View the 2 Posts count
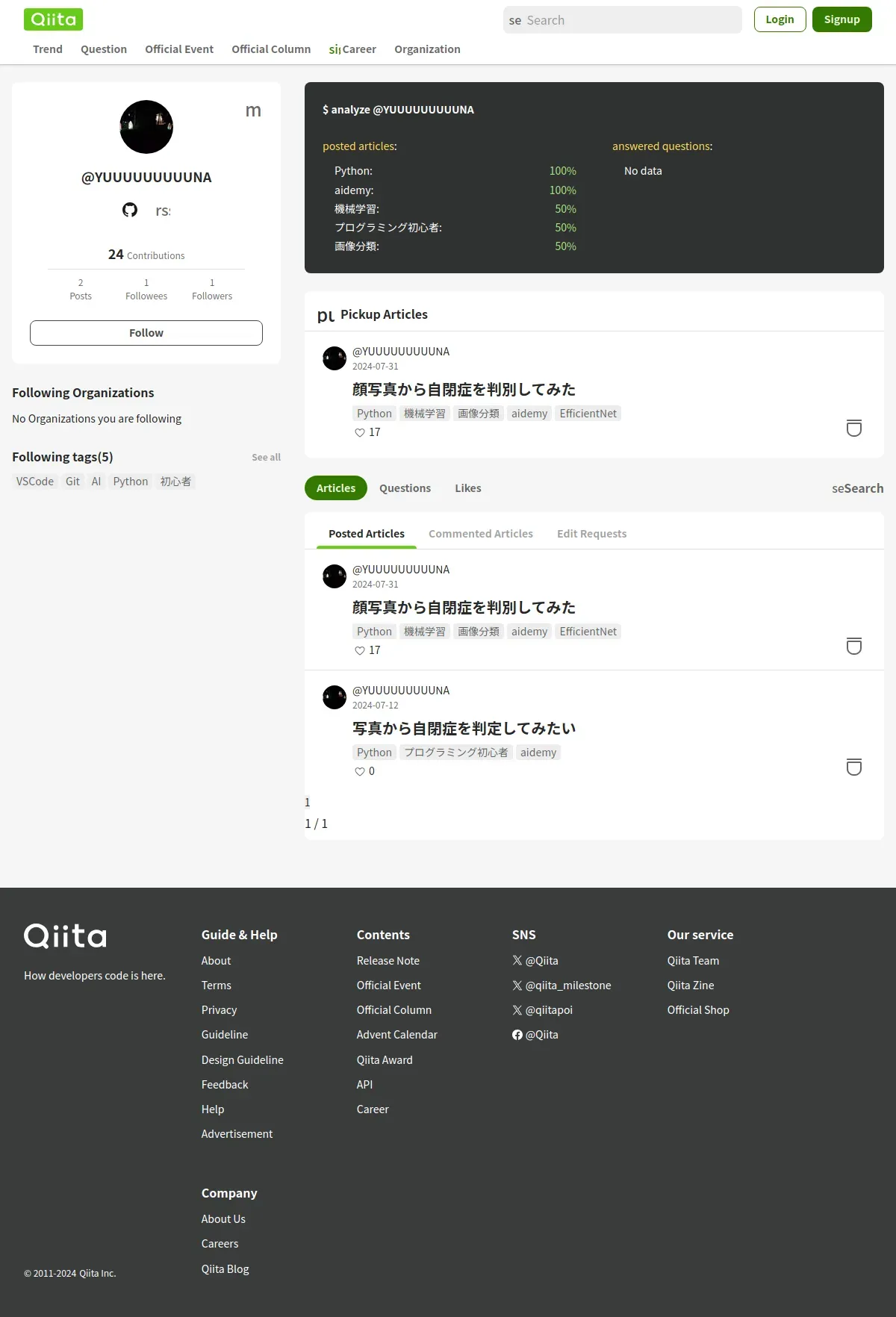896x1317 pixels. point(81,289)
